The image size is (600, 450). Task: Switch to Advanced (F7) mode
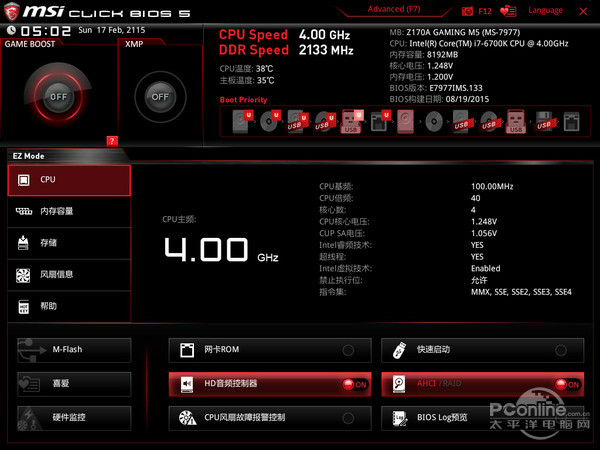tap(394, 9)
